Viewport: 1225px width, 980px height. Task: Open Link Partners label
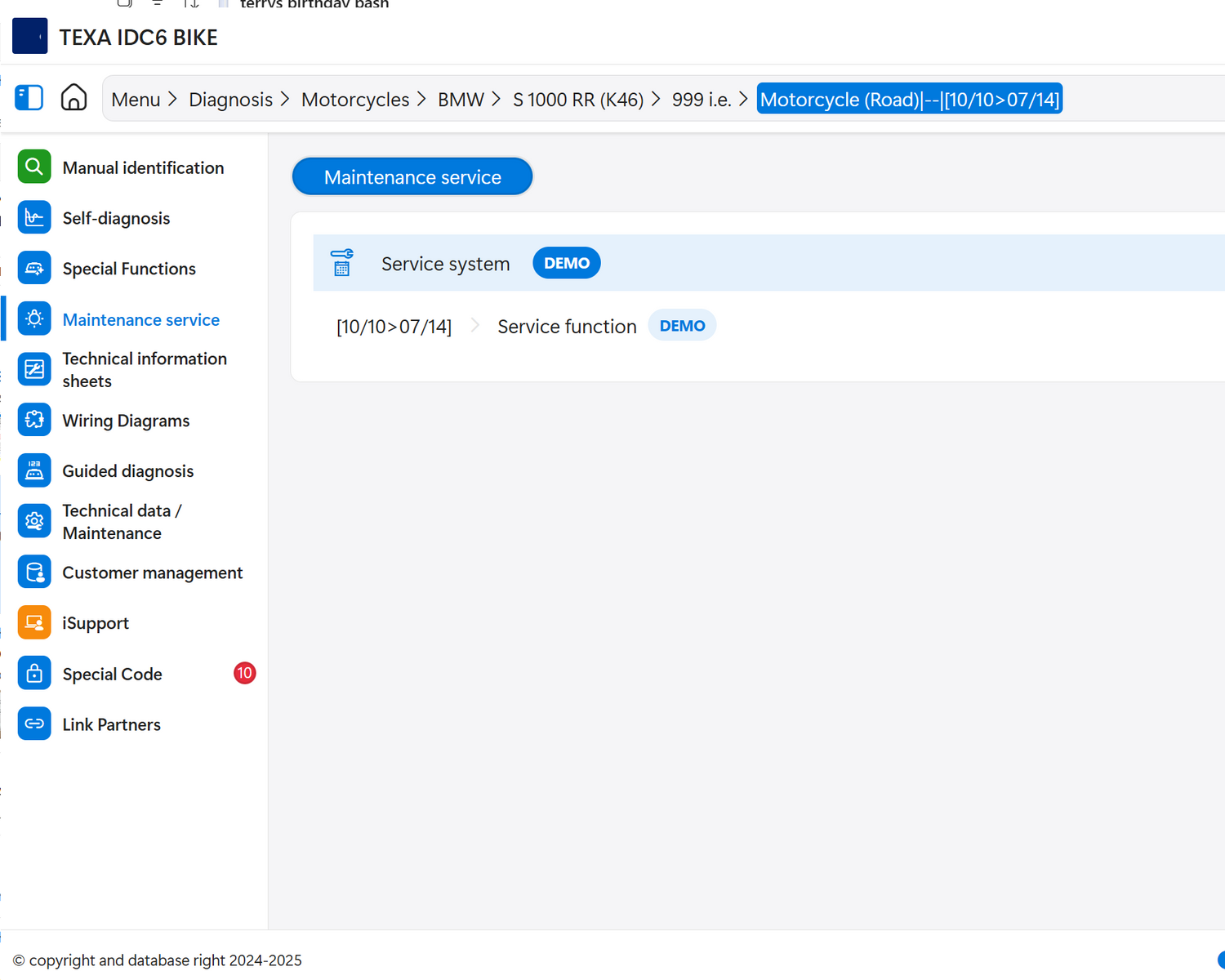point(111,724)
